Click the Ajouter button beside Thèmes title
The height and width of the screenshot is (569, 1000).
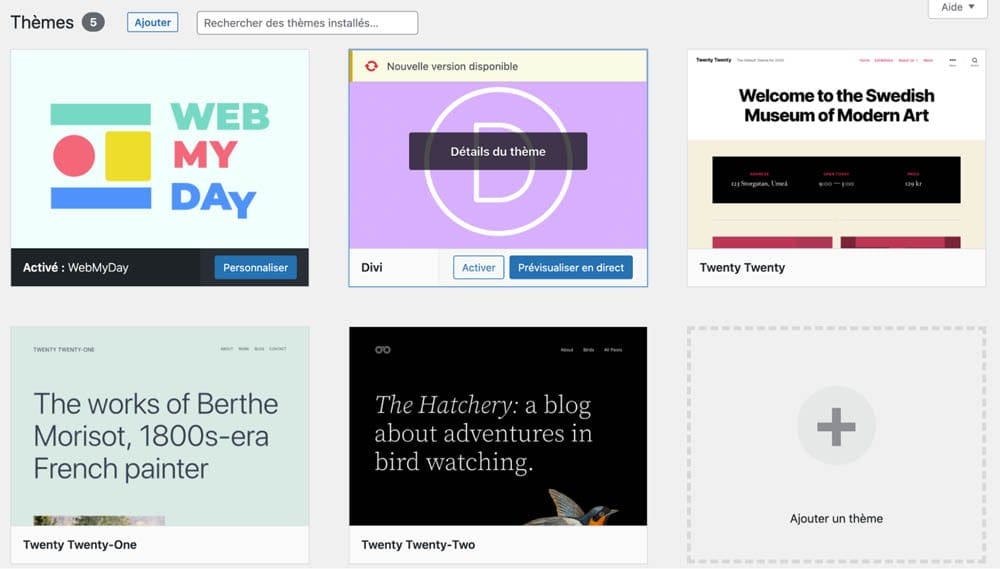tap(152, 22)
